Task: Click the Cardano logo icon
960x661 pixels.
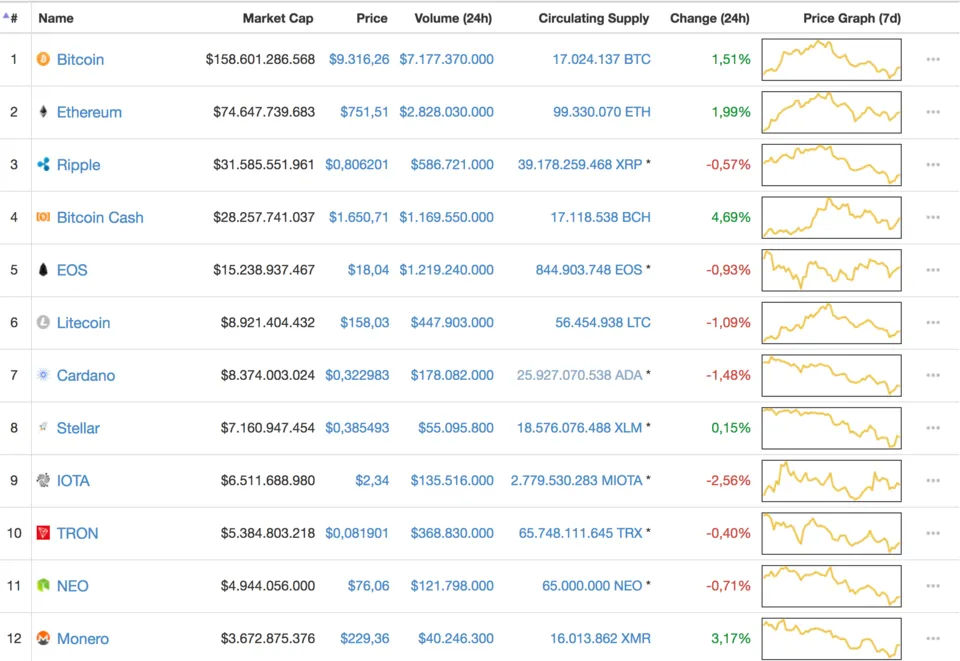Action: point(43,375)
